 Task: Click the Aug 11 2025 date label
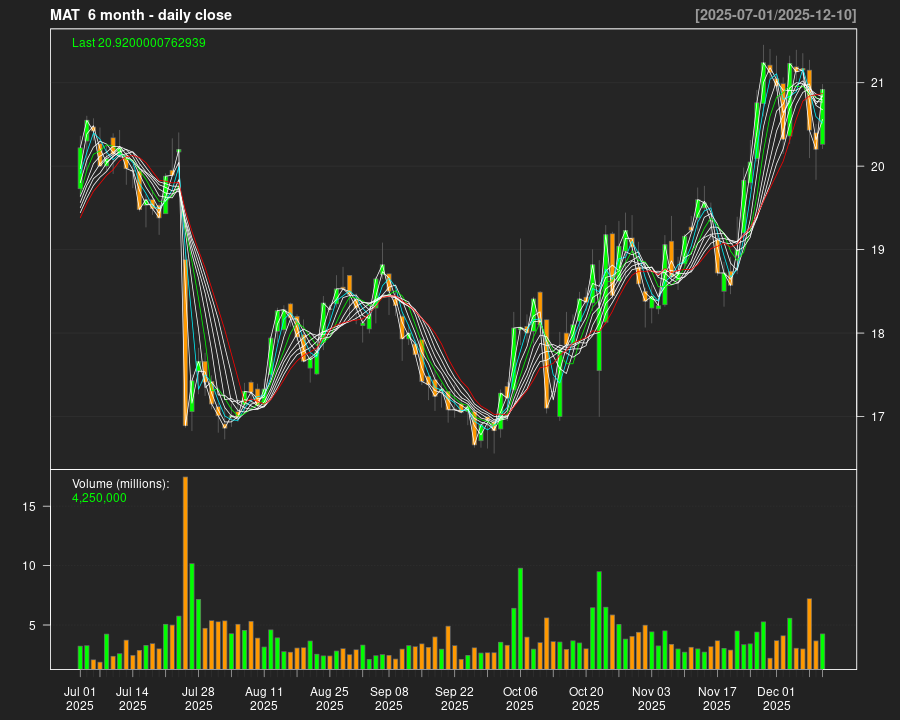pos(264,698)
